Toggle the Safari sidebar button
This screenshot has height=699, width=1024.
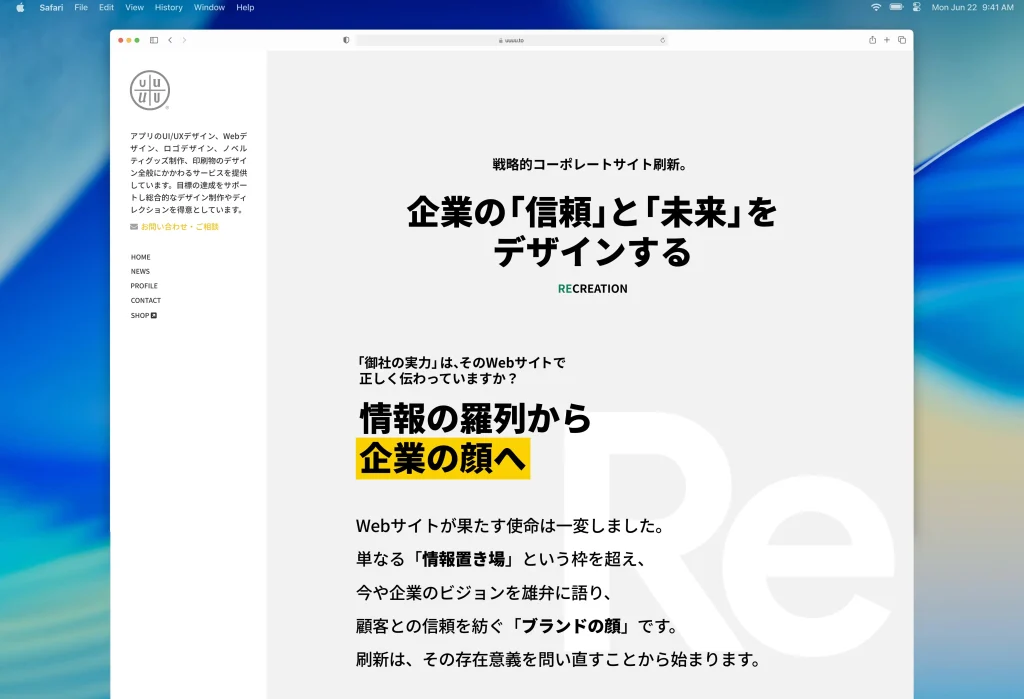click(x=154, y=40)
